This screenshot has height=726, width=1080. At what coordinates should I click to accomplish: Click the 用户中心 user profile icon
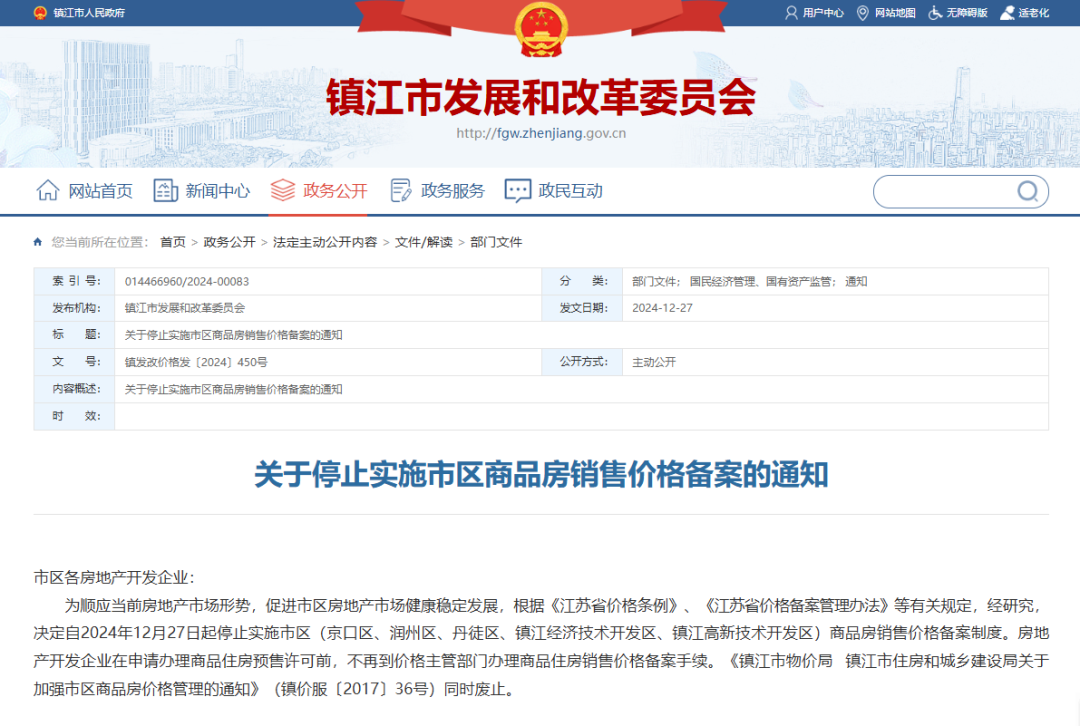pyautogui.click(x=790, y=13)
